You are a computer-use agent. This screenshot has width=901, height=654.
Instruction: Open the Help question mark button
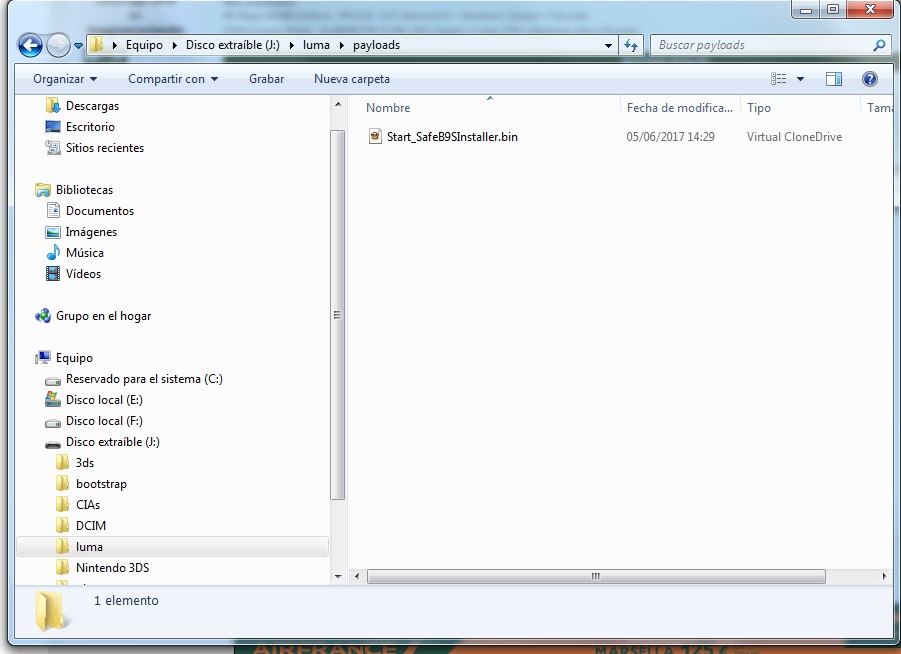tap(869, 79)
